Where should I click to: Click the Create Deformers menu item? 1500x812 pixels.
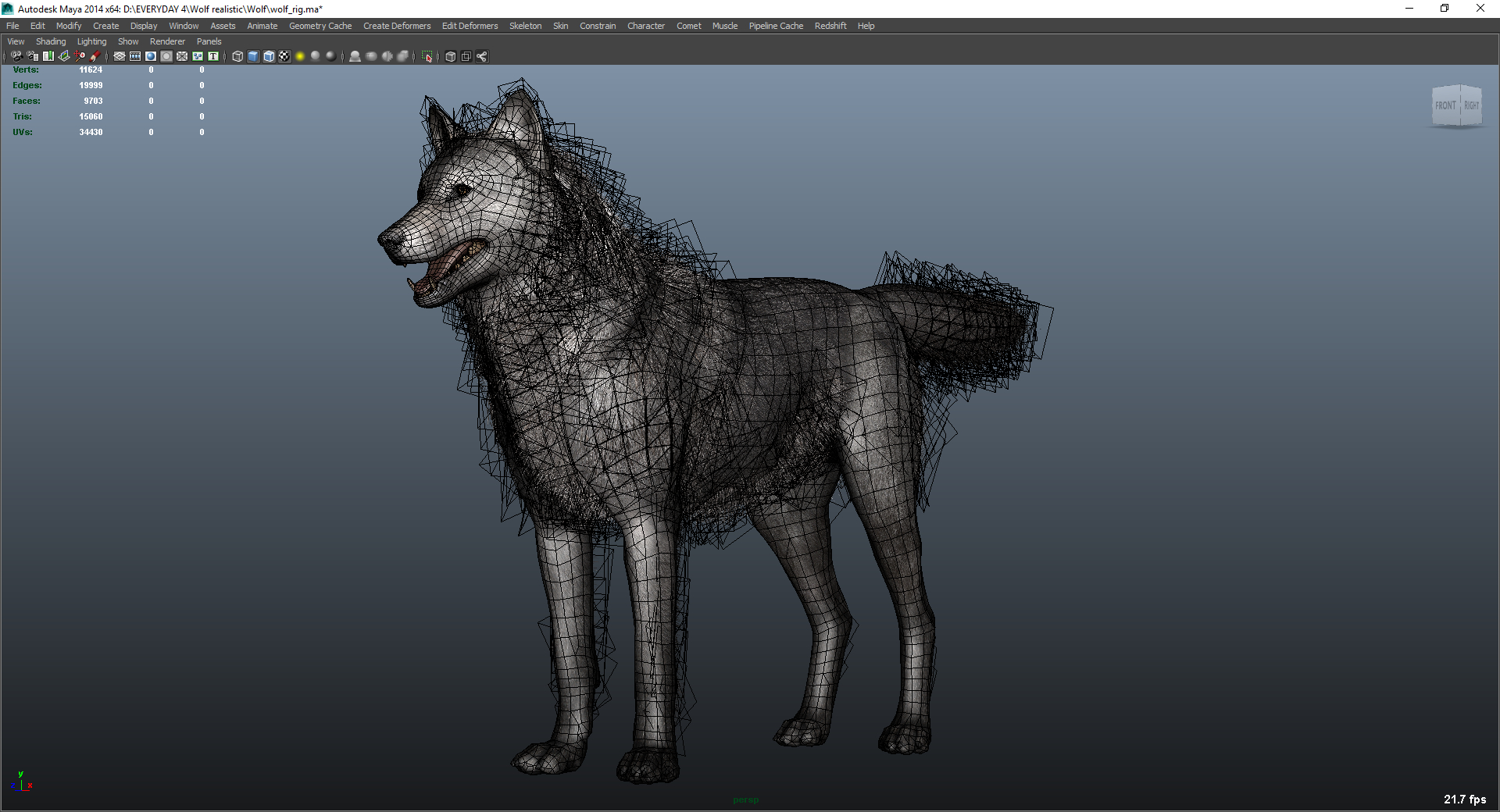(397, 25)
